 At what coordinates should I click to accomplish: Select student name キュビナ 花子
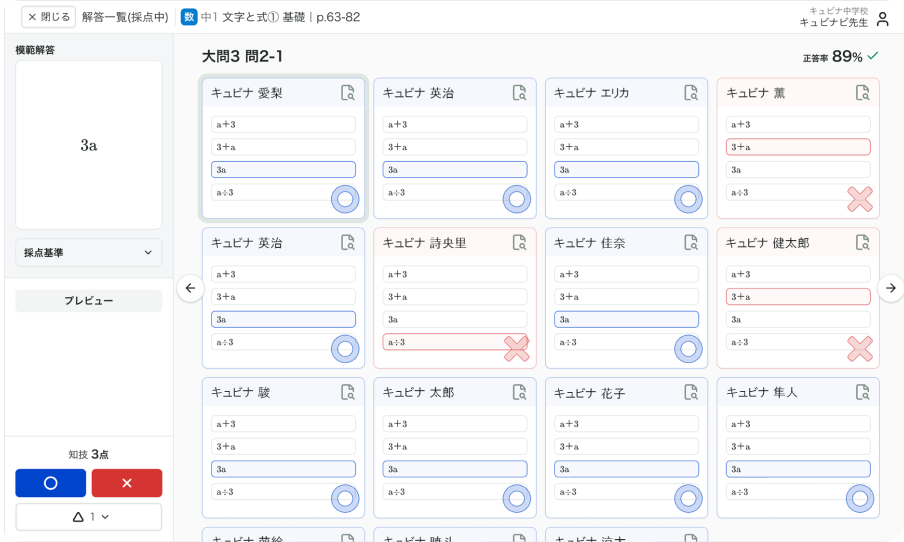tap(590, 393)
